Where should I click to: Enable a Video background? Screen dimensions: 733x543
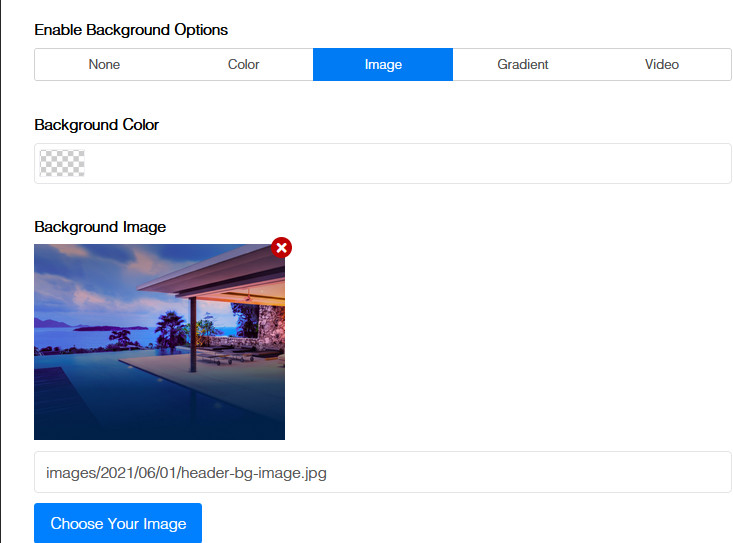pyautogui.click(x=661, y=64)
